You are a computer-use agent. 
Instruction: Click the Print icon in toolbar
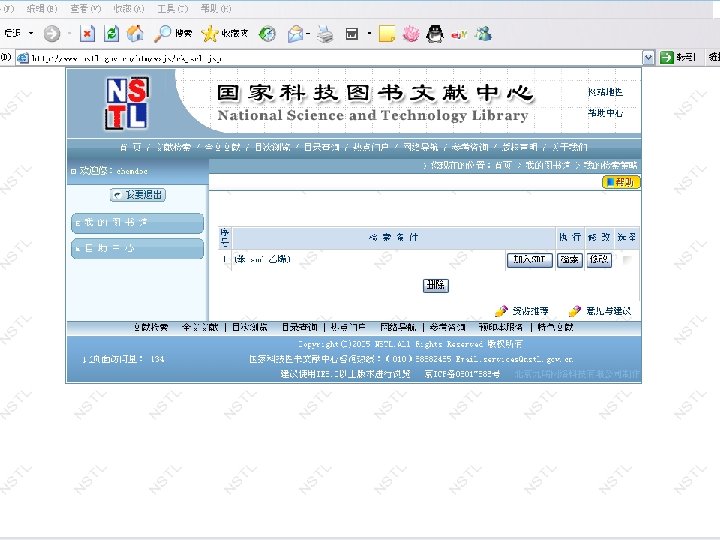(x=326, y=34)
